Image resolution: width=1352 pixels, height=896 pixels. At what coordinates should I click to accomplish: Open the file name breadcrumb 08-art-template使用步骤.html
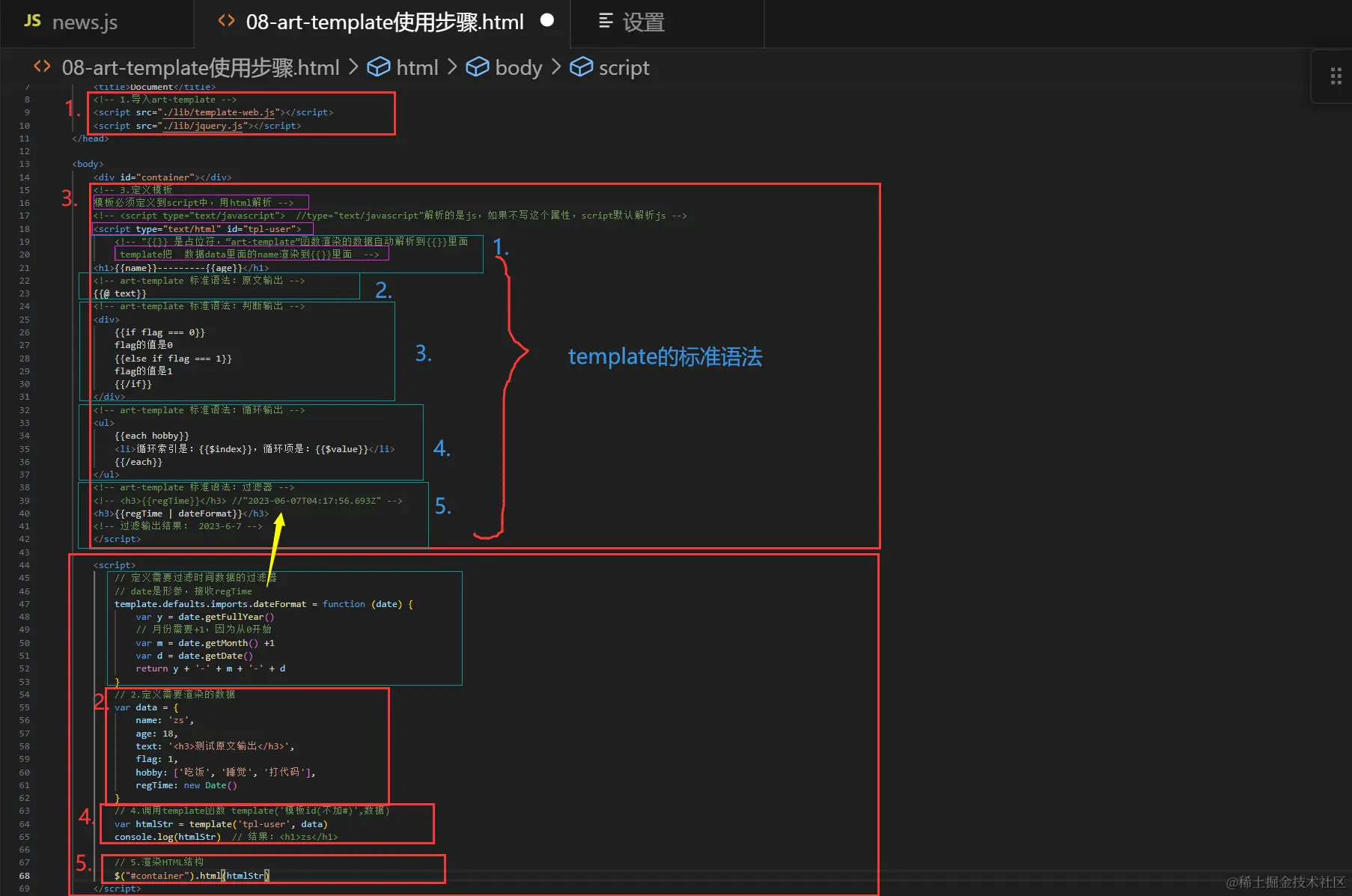(201, 67)
